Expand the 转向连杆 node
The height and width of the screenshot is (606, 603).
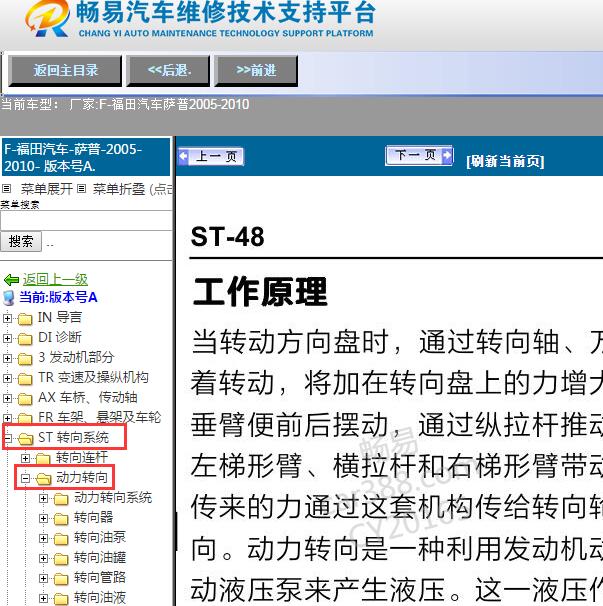(25, 458)
